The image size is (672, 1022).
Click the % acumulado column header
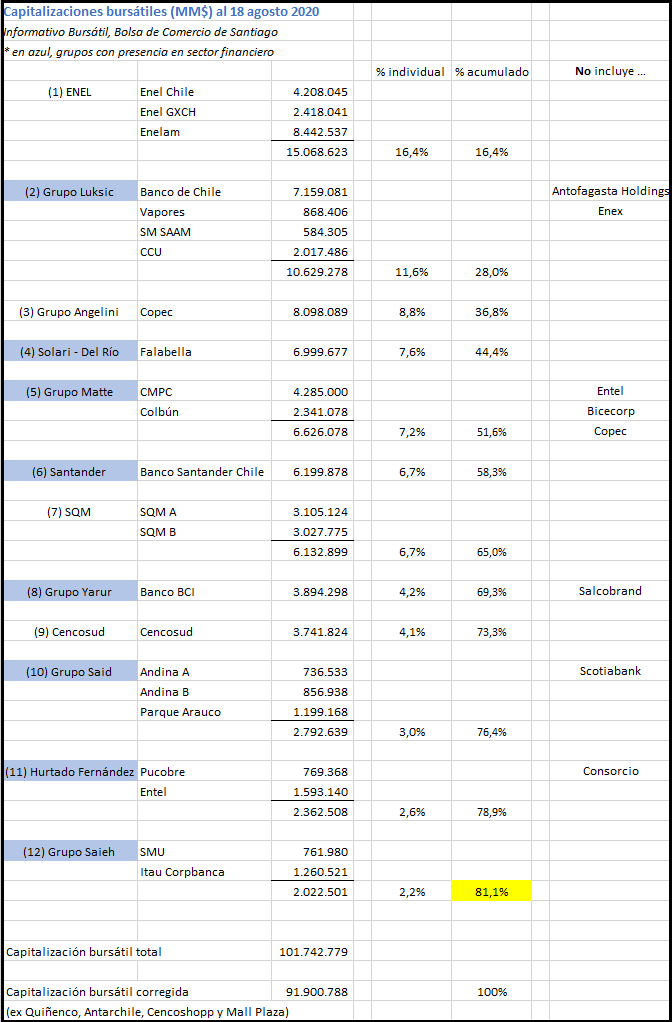[x=491, y=72]
